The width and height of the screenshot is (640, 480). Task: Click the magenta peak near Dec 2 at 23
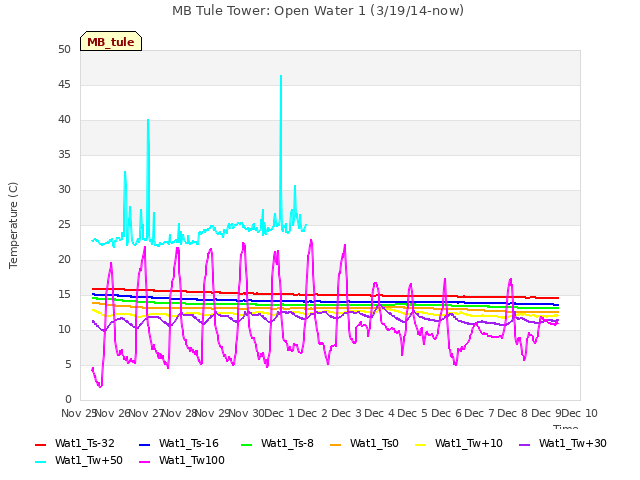[311, 240]
